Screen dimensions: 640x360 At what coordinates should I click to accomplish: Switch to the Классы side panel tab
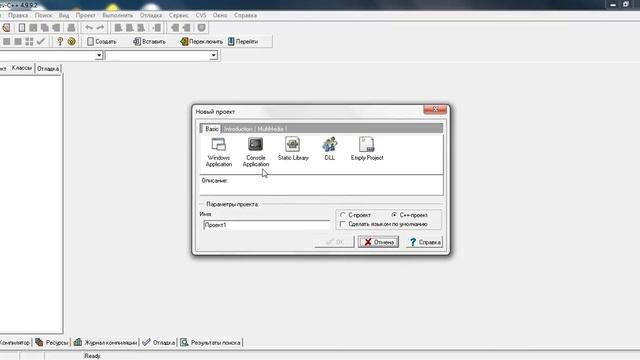tap(22, 68)
